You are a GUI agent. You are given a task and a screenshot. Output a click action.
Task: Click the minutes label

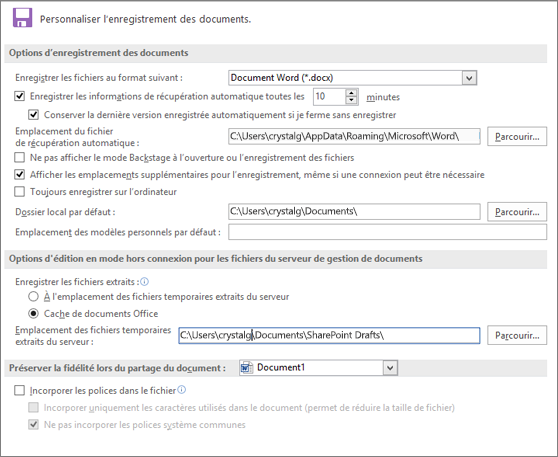point(383,97)
